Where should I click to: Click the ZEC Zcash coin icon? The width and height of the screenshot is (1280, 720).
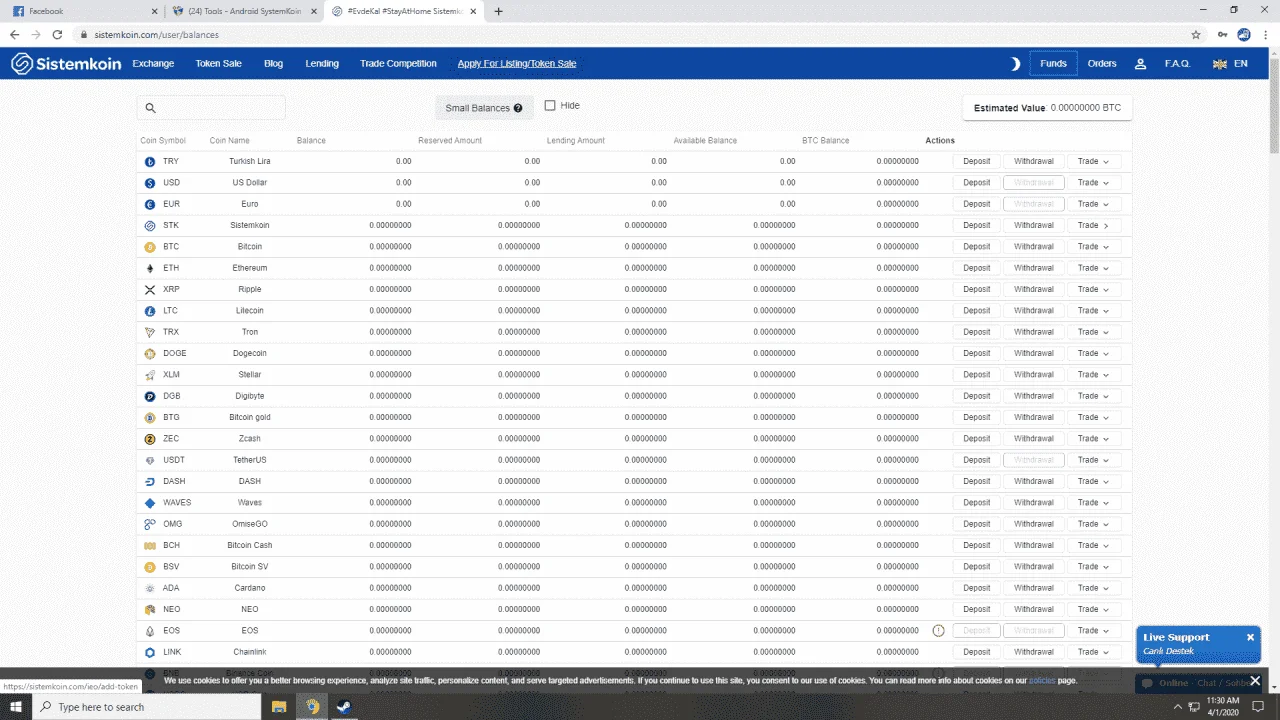point(150,439)
